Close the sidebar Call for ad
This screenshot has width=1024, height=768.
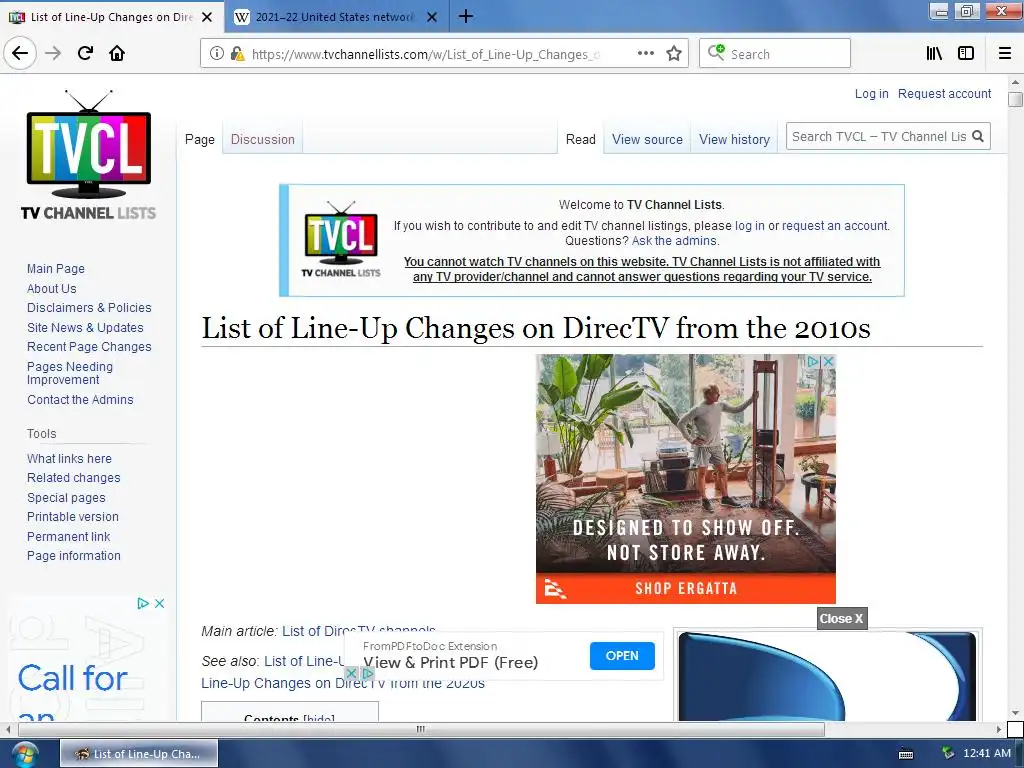(159, 603)
